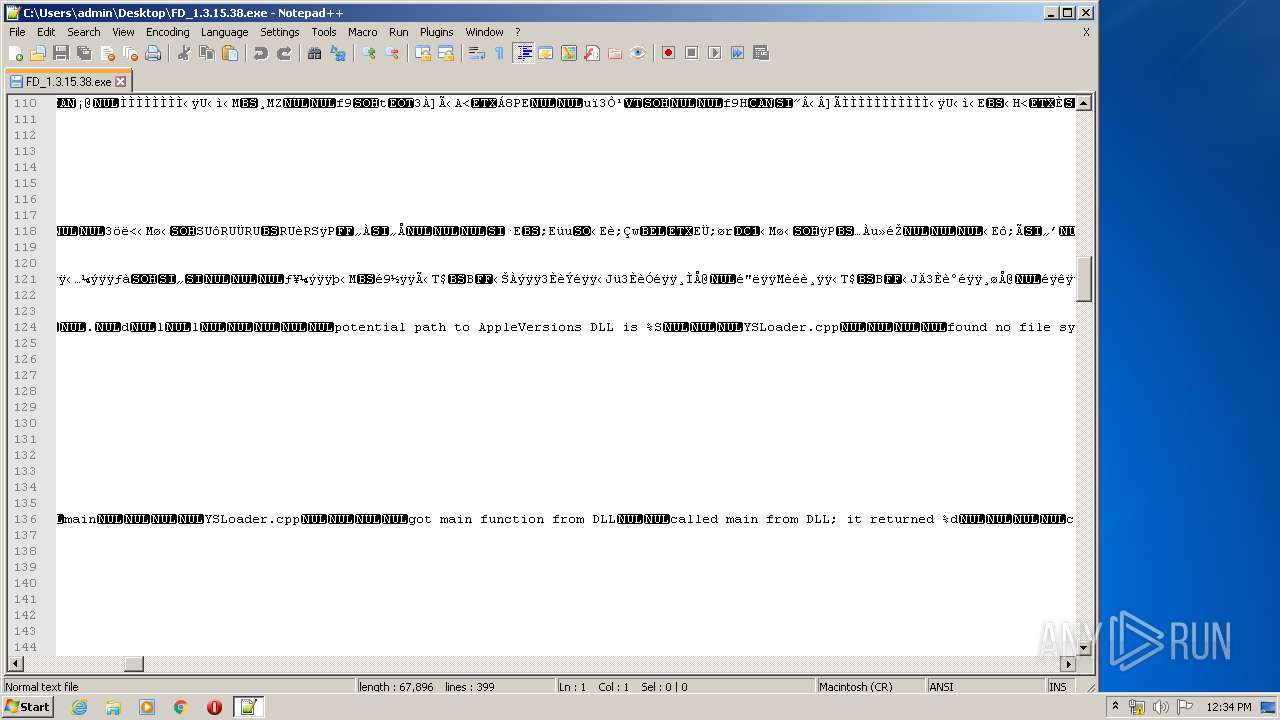Open the Run menu

tap(399, 32)
